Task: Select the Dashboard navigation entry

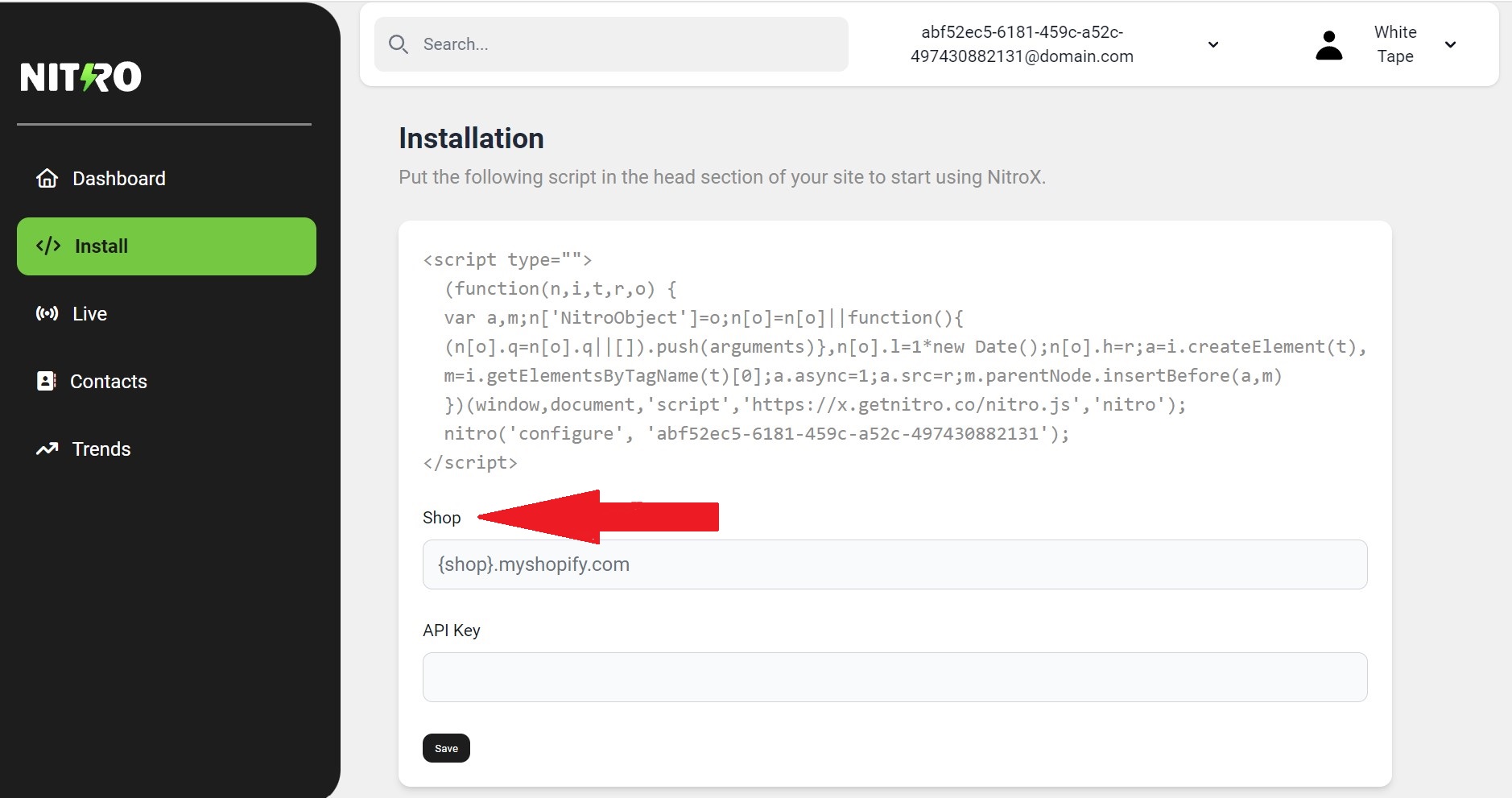Action: [x=118, y=178]
